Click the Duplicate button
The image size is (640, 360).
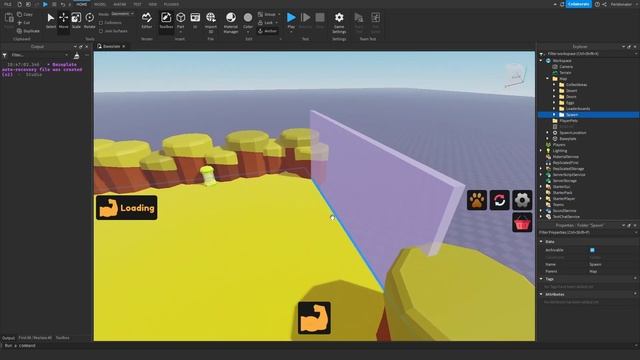[28, 31]
